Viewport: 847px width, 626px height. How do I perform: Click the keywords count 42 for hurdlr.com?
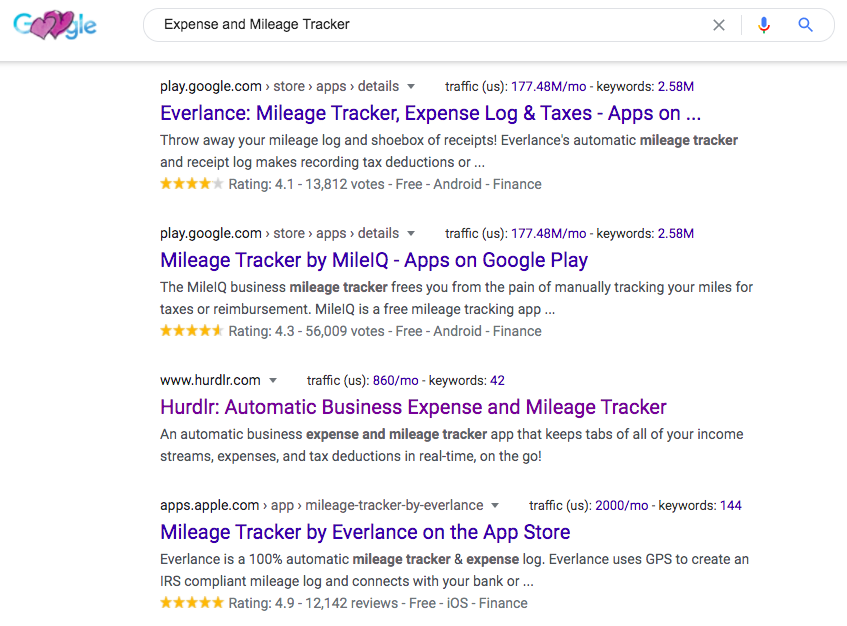pyautogui.click(x=497, y=380)
